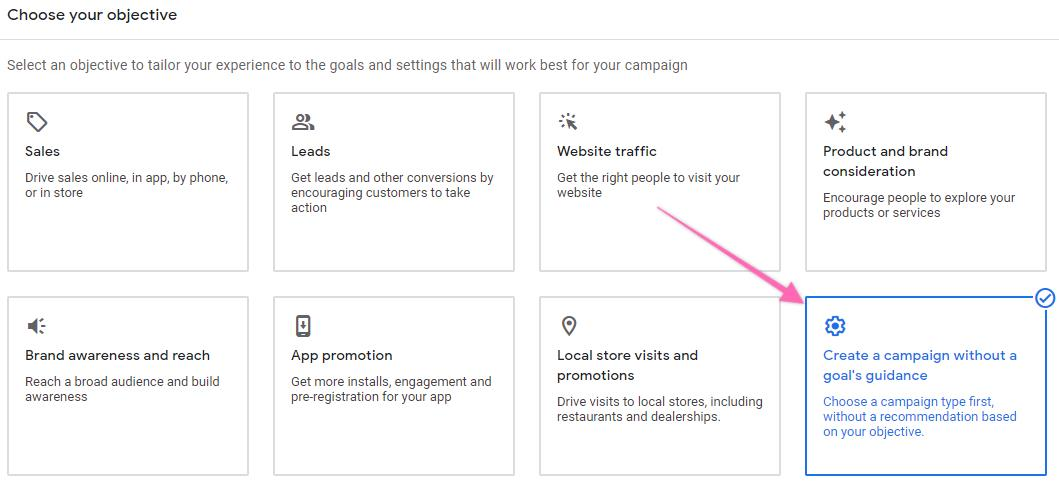The height and width of the screenshot is (493, 1059).
Task: Click the Brand awareness megaphone icon
Action: 37,326
